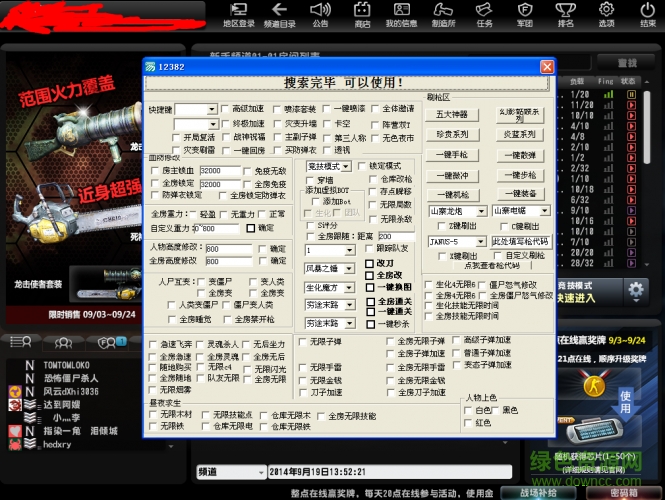Check the 锁定模式 option
The height and width of the screenshot is (500, 665).
click(x=363, y=165)
